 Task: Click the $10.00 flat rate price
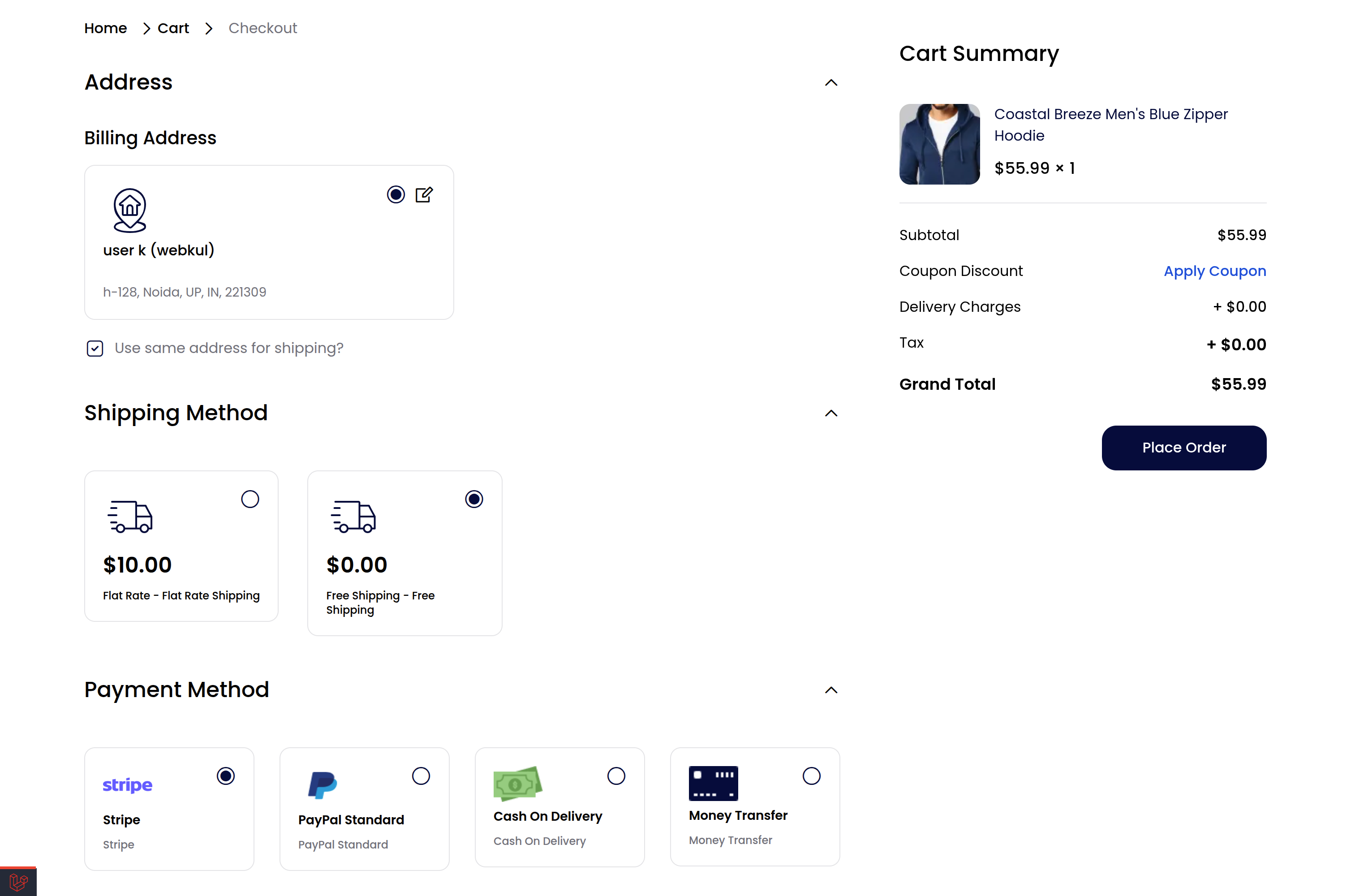pos(137,565)
